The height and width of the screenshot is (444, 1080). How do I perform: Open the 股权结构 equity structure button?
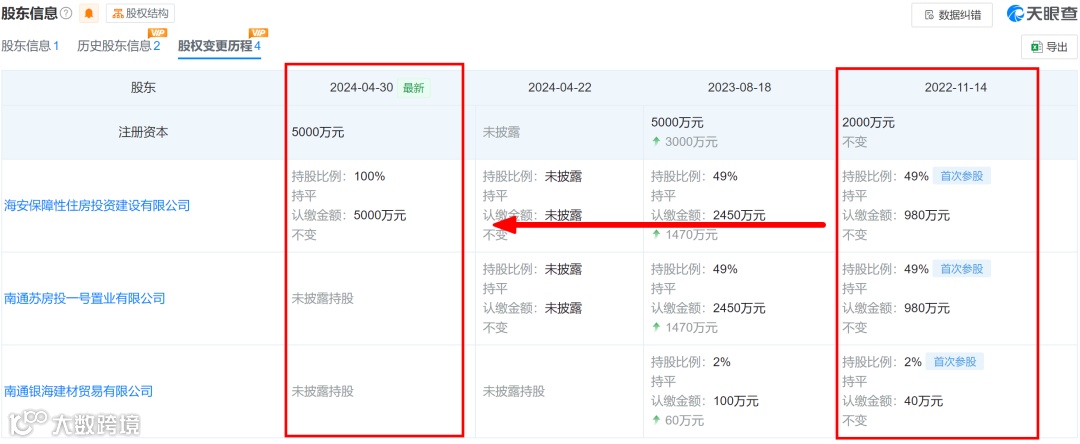pyautogui.click(x=140, y=13)
